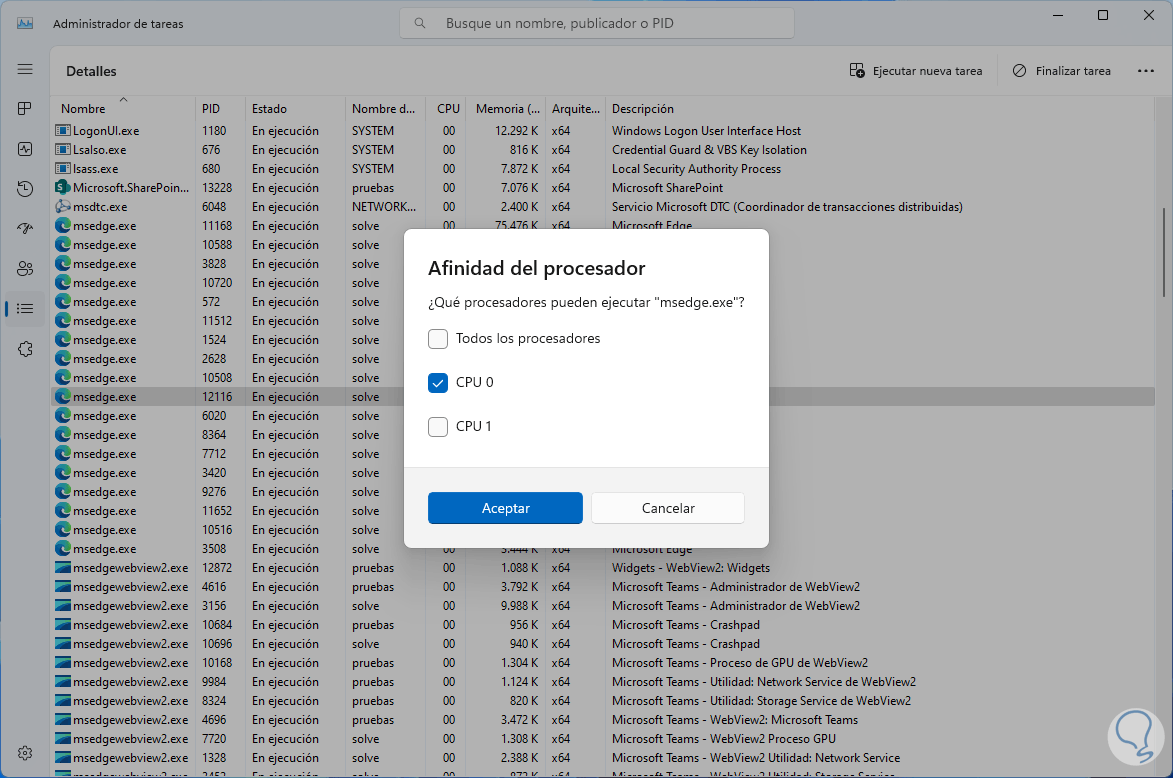The image size is (1173, 778).
Task: Open the three-dot more options menu
Action: click(1146, 71)
